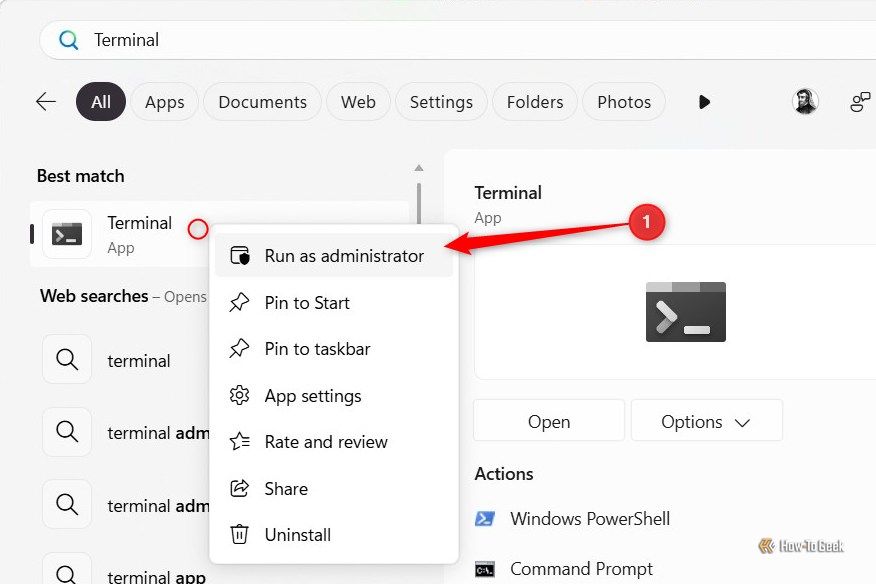Select the Terminal App best match result
Screen dimensions: 876x584
point(120,234)
